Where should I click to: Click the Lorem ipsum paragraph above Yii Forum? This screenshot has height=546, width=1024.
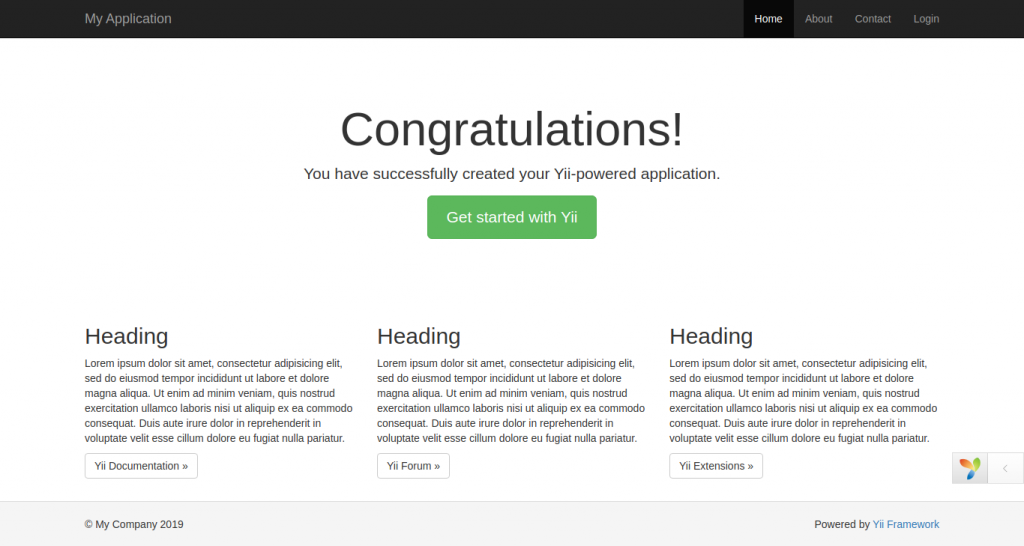tap(511, 401)
